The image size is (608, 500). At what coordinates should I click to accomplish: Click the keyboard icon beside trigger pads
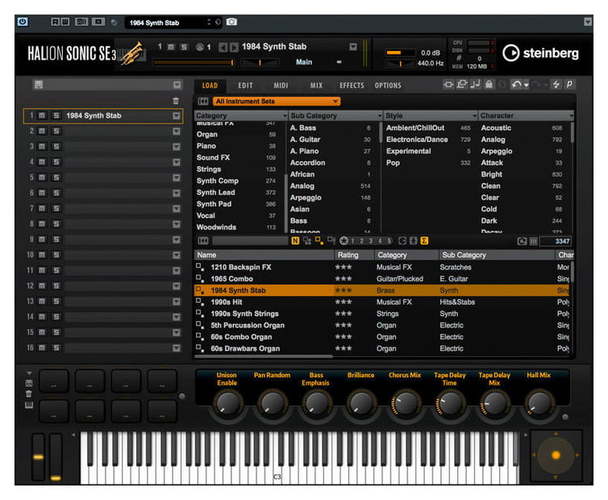(29, 406)
